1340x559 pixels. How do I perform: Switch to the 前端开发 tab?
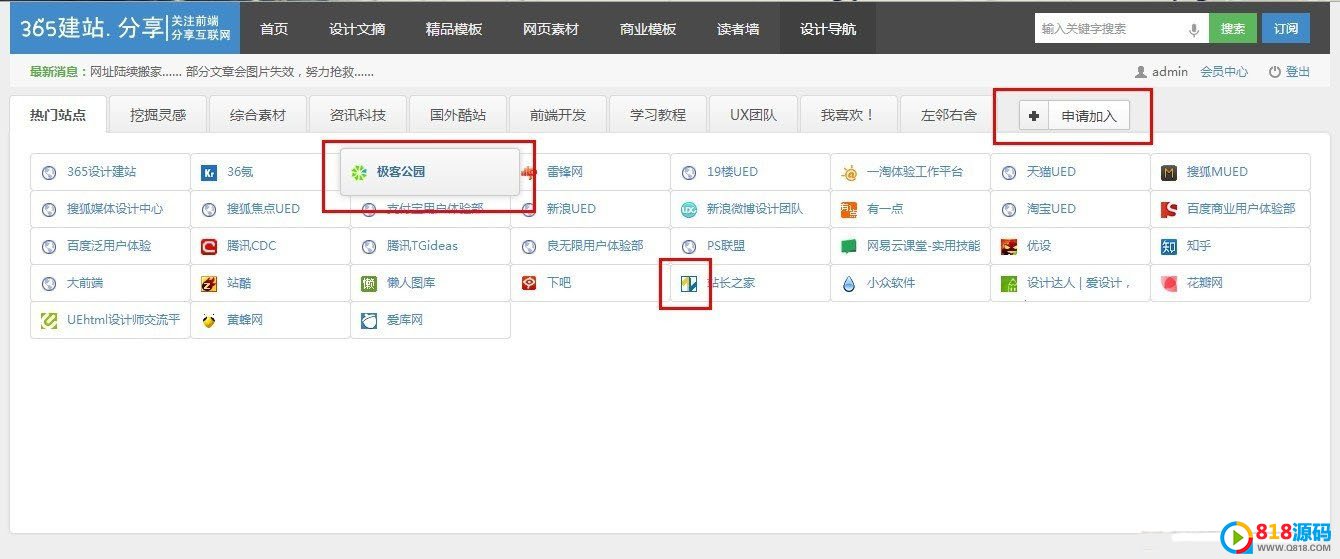558,114
